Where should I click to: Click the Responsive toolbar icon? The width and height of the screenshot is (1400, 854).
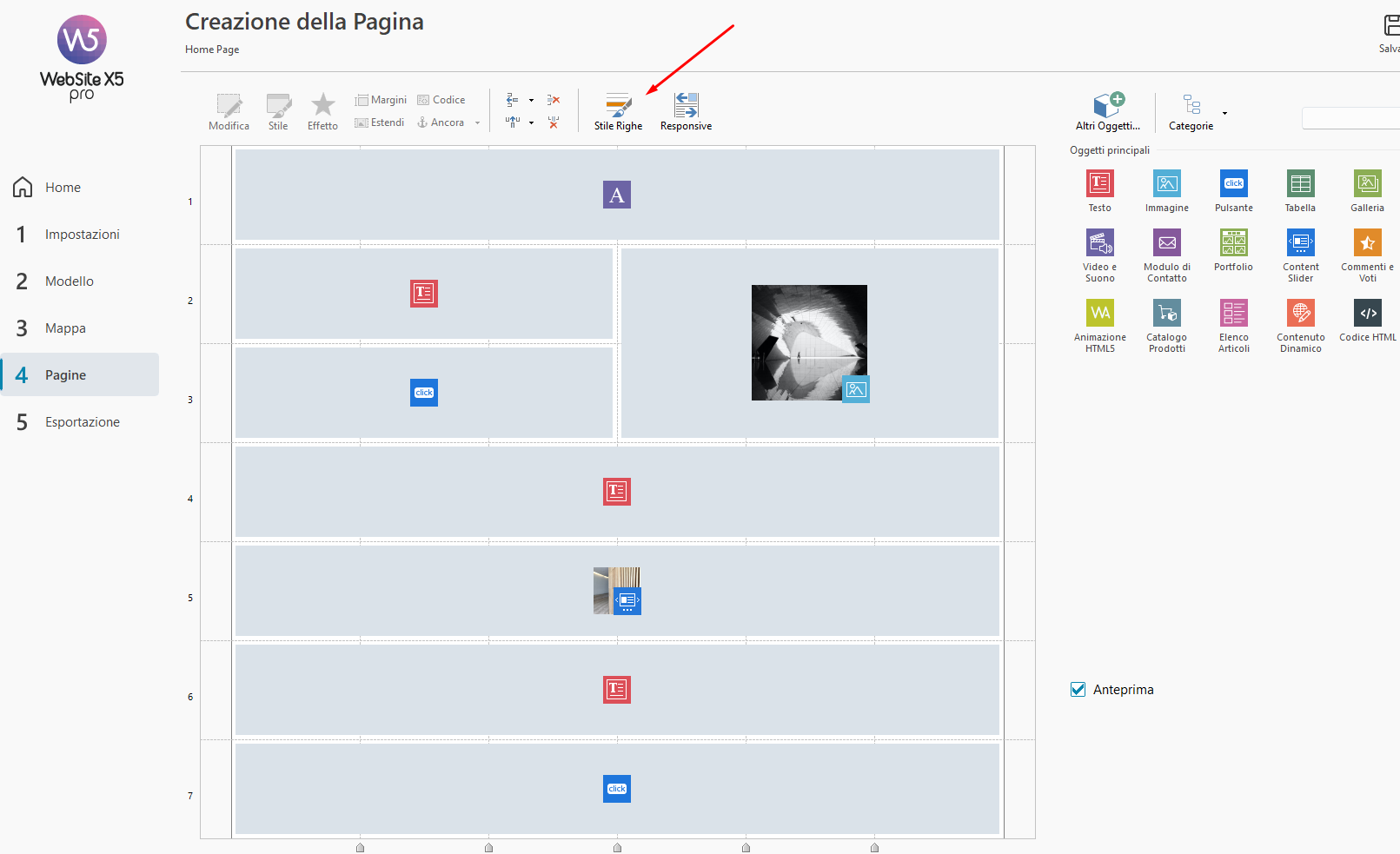click(x=686, y=111)
